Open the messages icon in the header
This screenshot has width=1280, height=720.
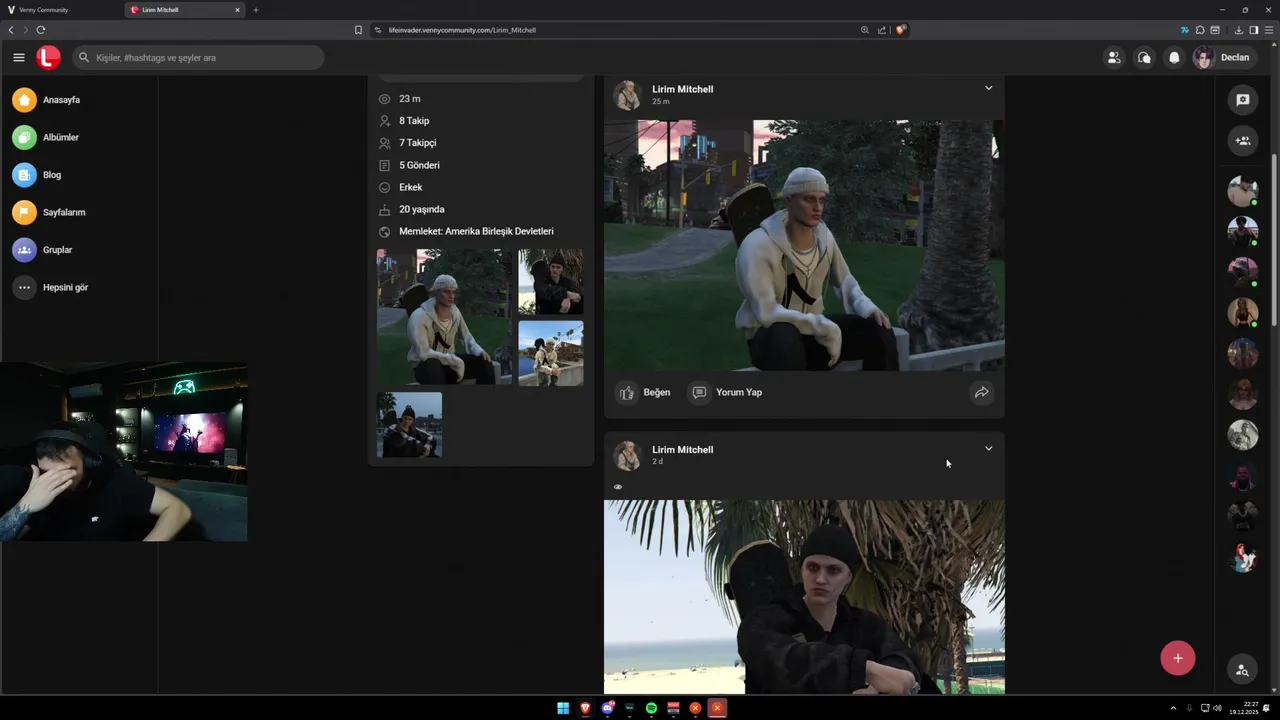point(1144,57)
